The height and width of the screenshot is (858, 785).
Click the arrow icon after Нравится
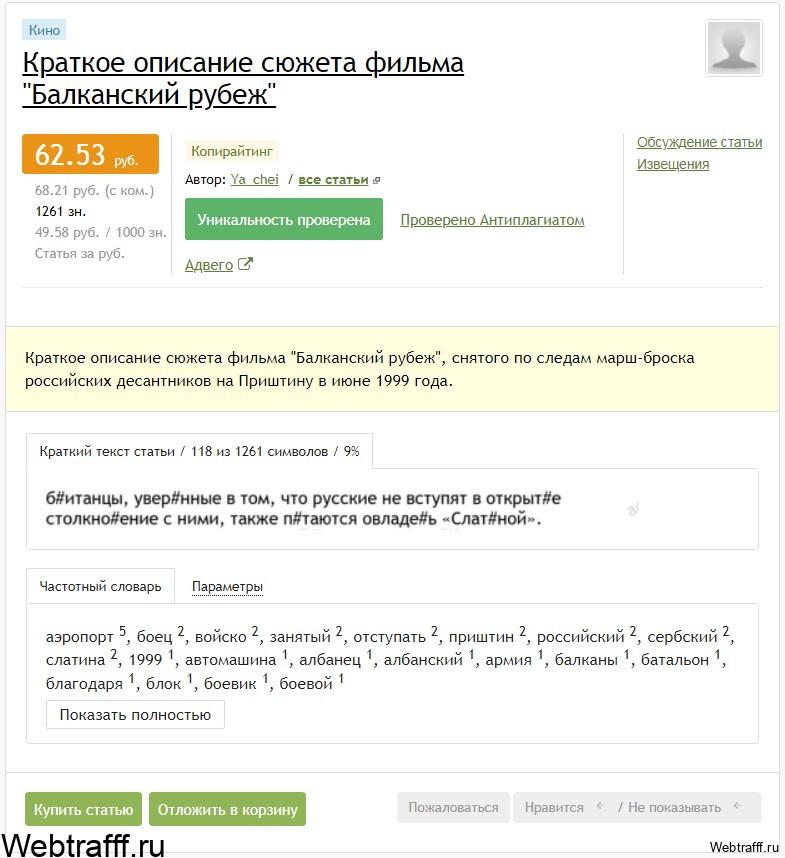coord(600,806)
